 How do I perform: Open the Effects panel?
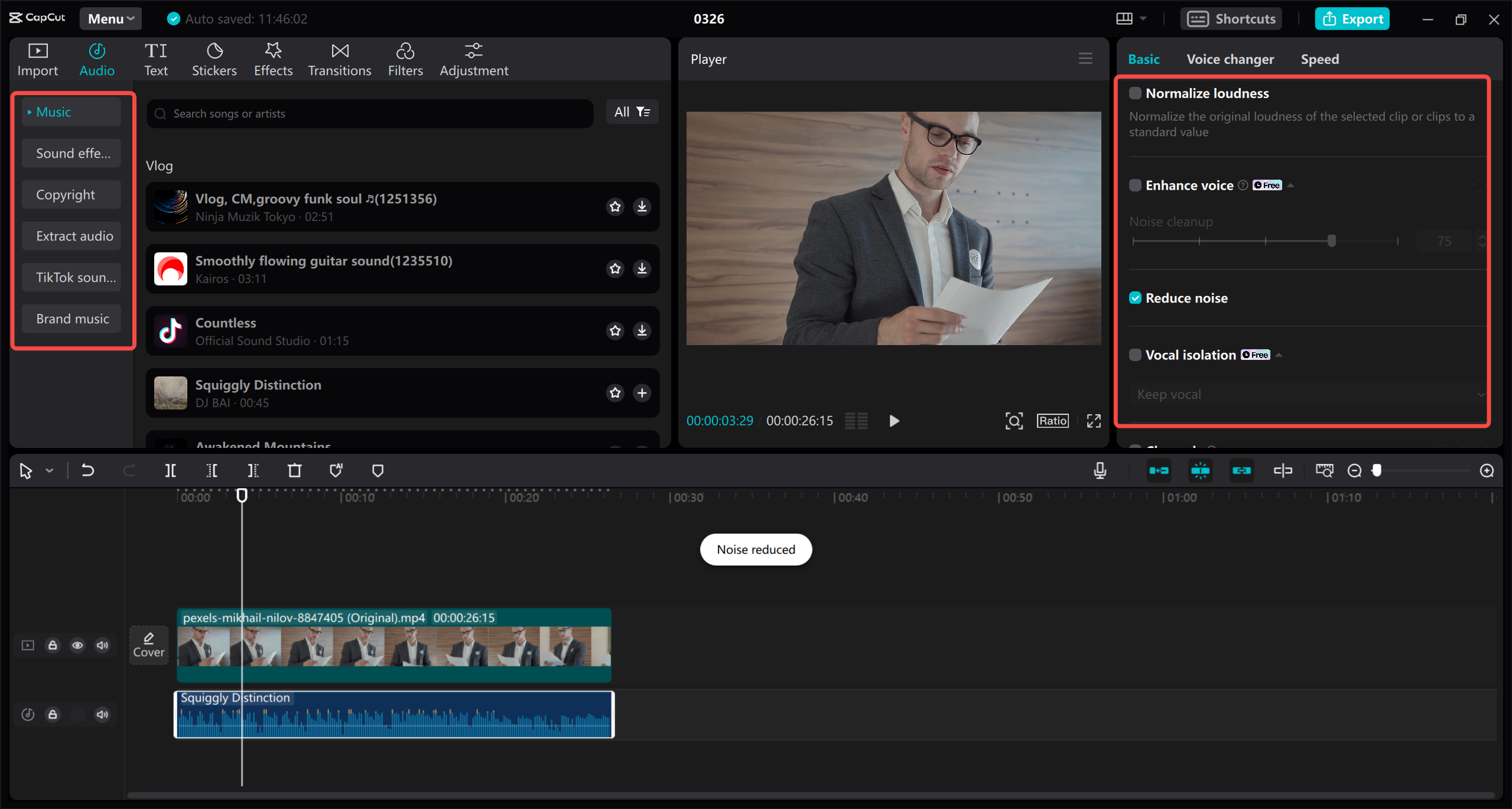272,58
